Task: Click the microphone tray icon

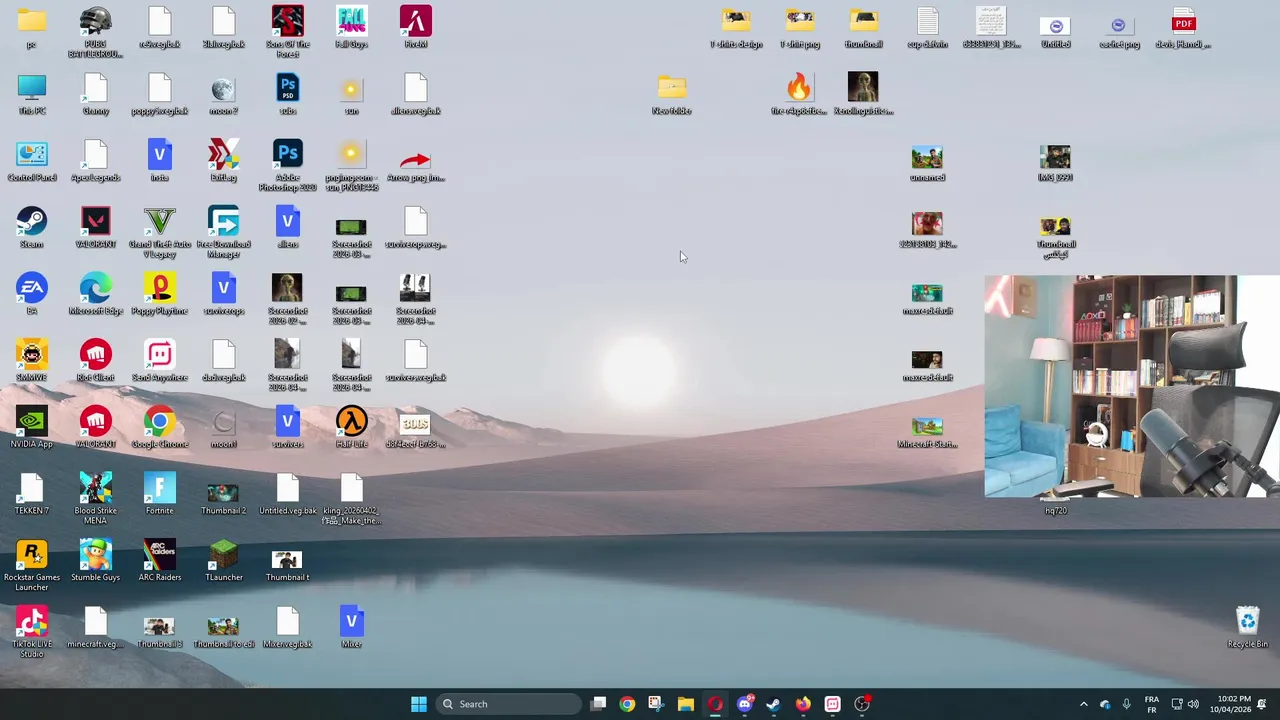Action: 1126,704
